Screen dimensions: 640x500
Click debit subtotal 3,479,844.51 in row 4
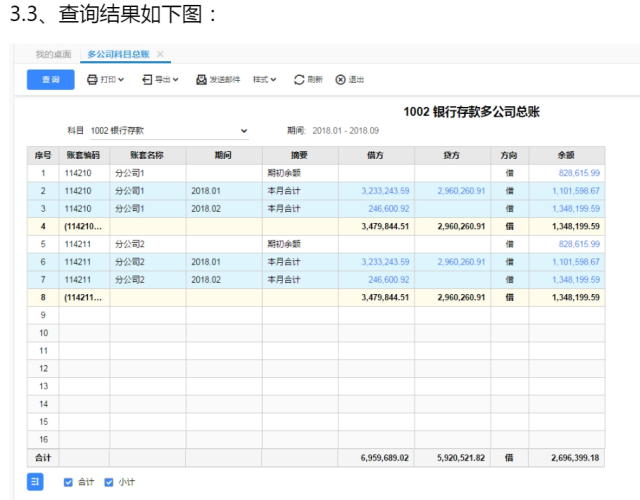(385, 227)
